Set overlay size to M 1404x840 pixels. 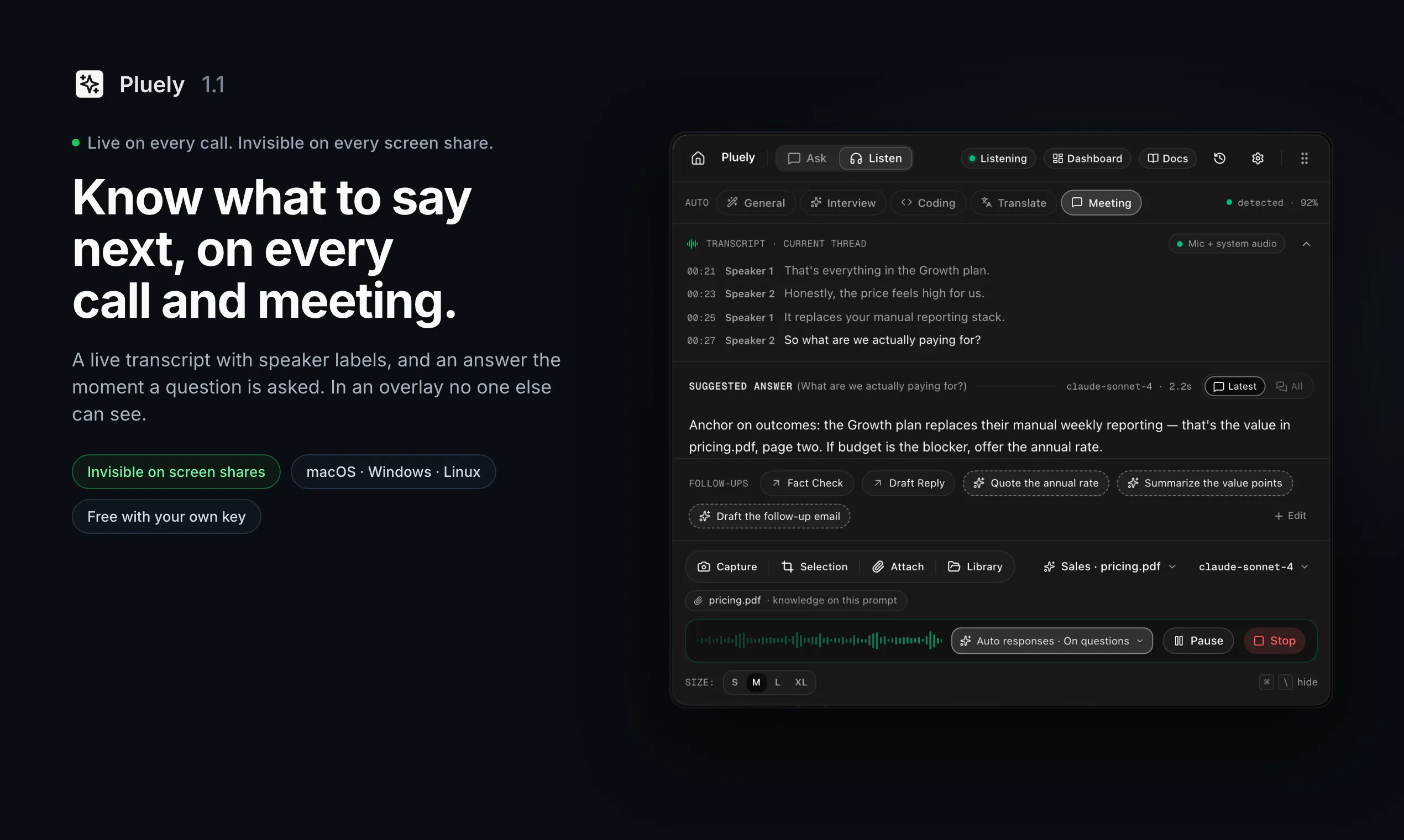coord(756,683)
